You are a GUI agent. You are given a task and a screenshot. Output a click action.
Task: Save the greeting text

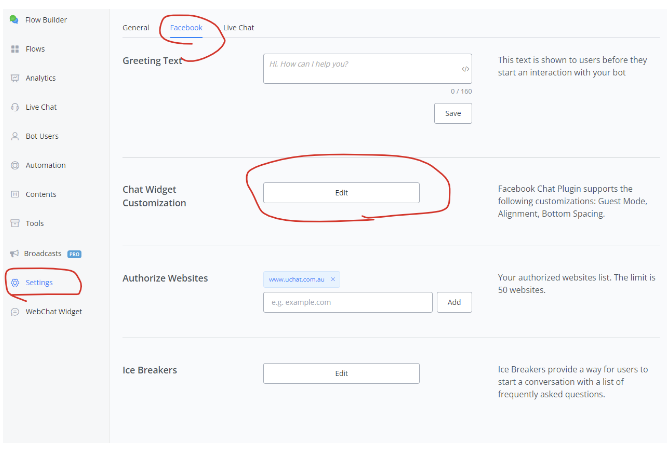(453, 114)
